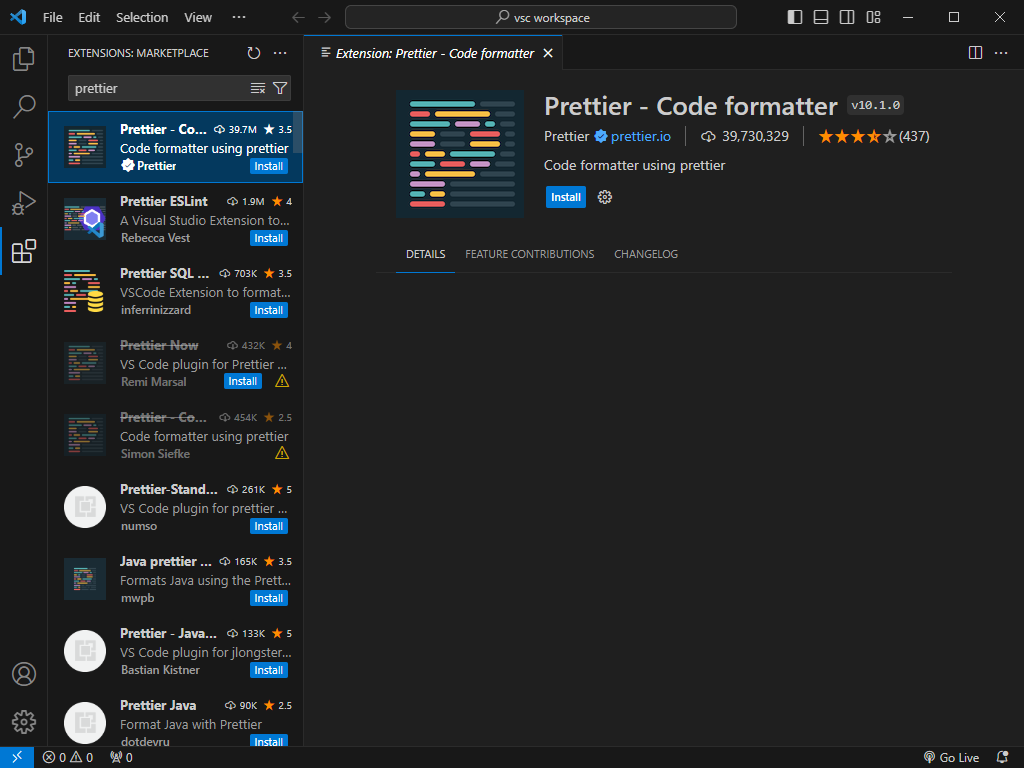1024x768 pixels.
Task: Open notifications bell in status bar
Action: pos(1002,757)
